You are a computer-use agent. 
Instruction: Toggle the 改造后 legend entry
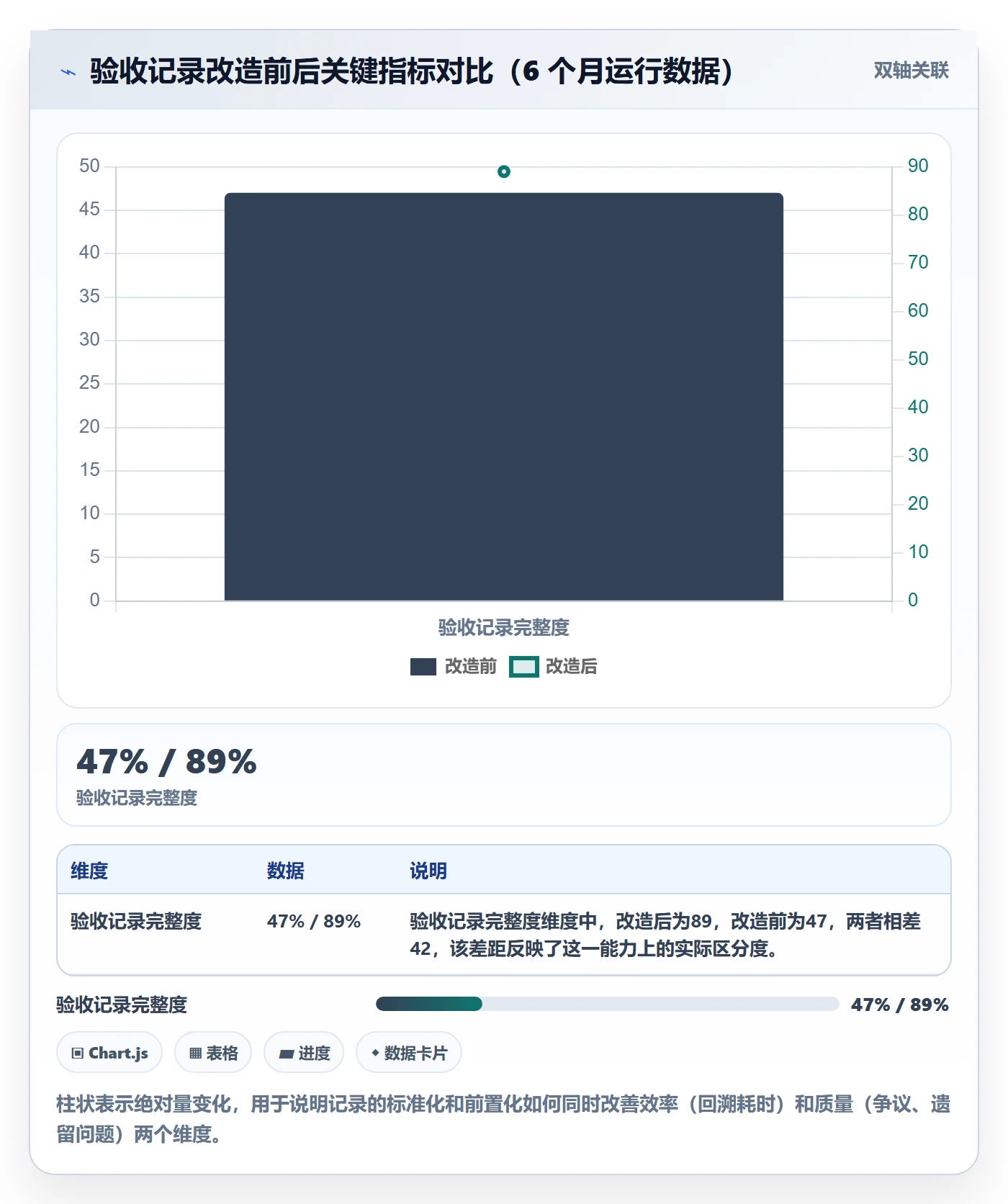[x=554, y=667]
